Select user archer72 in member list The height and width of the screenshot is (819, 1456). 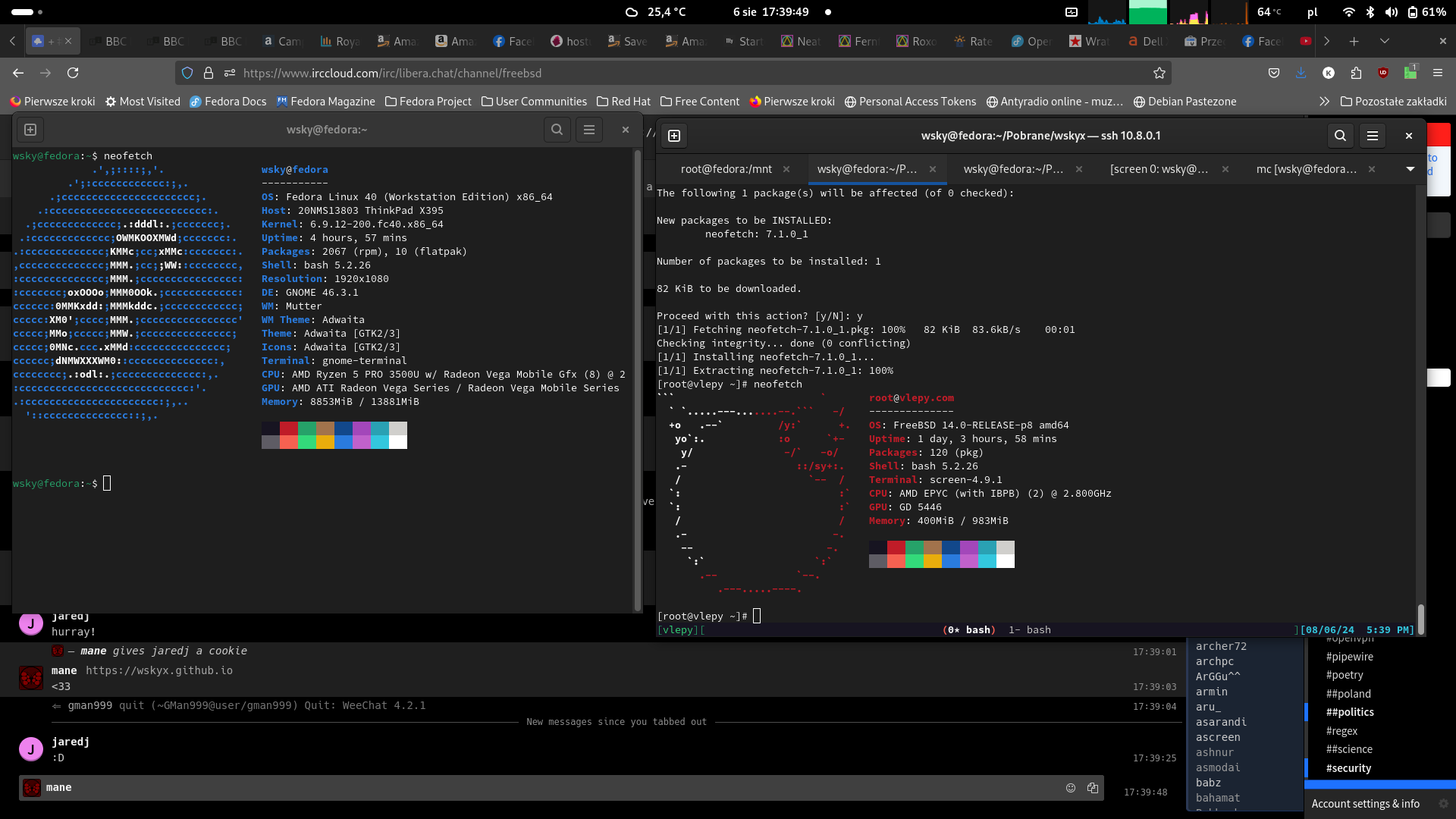pyautogui.click(x=1221, y=646)
